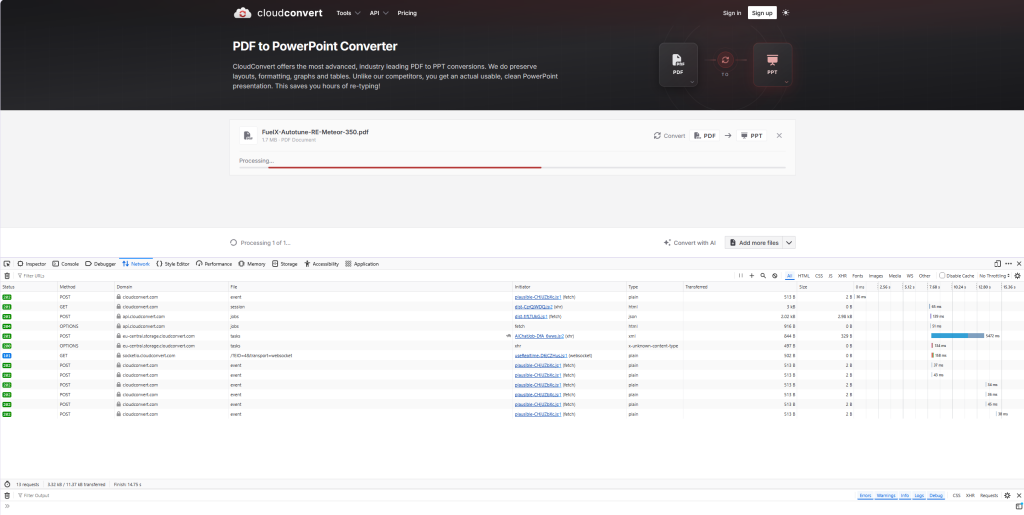Click the PDF file icon beside filename
The width and height of the screenshot is (1024, 515).
pyautogui.click(x=248, y=136)
